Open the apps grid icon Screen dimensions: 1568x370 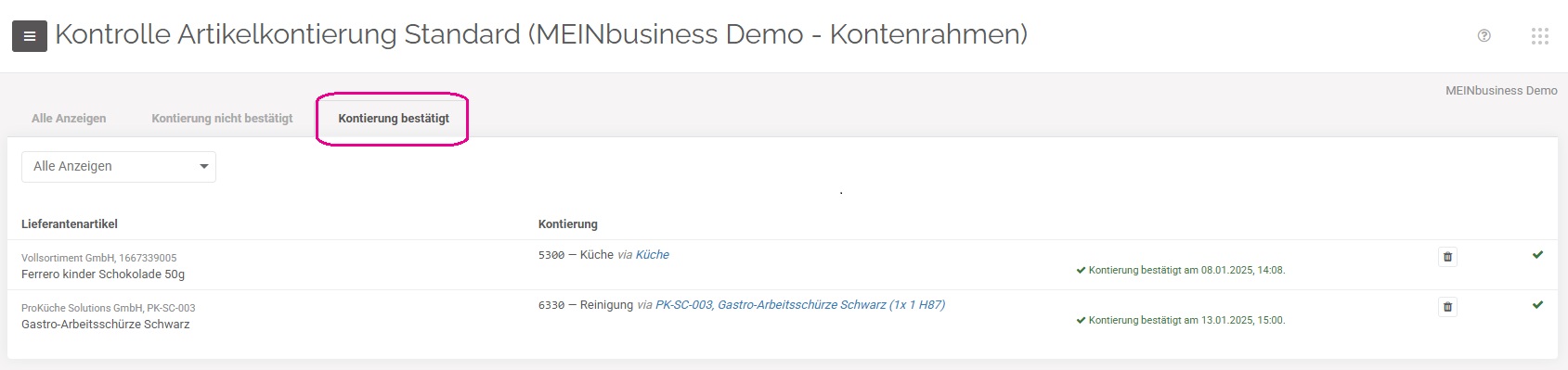click(x=1539, y=36)
